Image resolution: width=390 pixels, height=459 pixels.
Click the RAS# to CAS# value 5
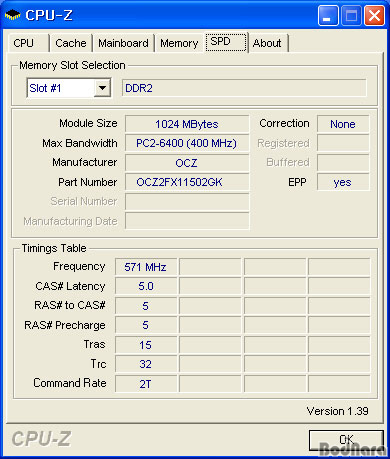click(x=146, y=306)
